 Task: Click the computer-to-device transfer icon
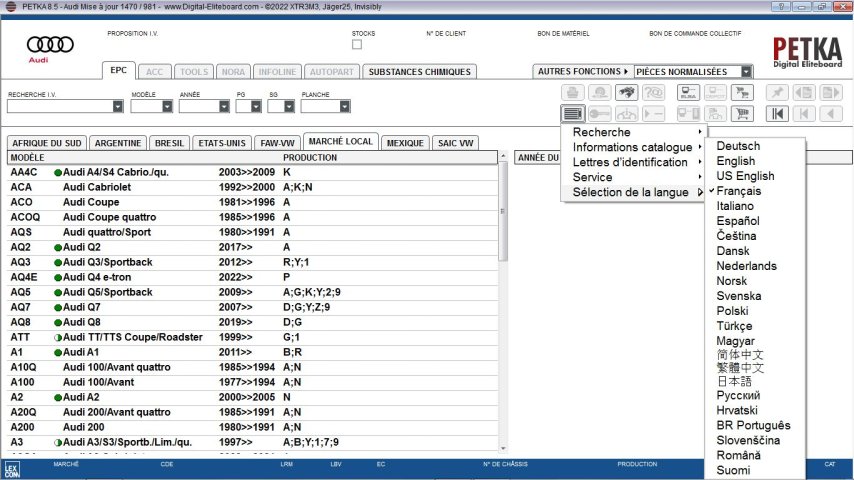[x=688, y=114]
